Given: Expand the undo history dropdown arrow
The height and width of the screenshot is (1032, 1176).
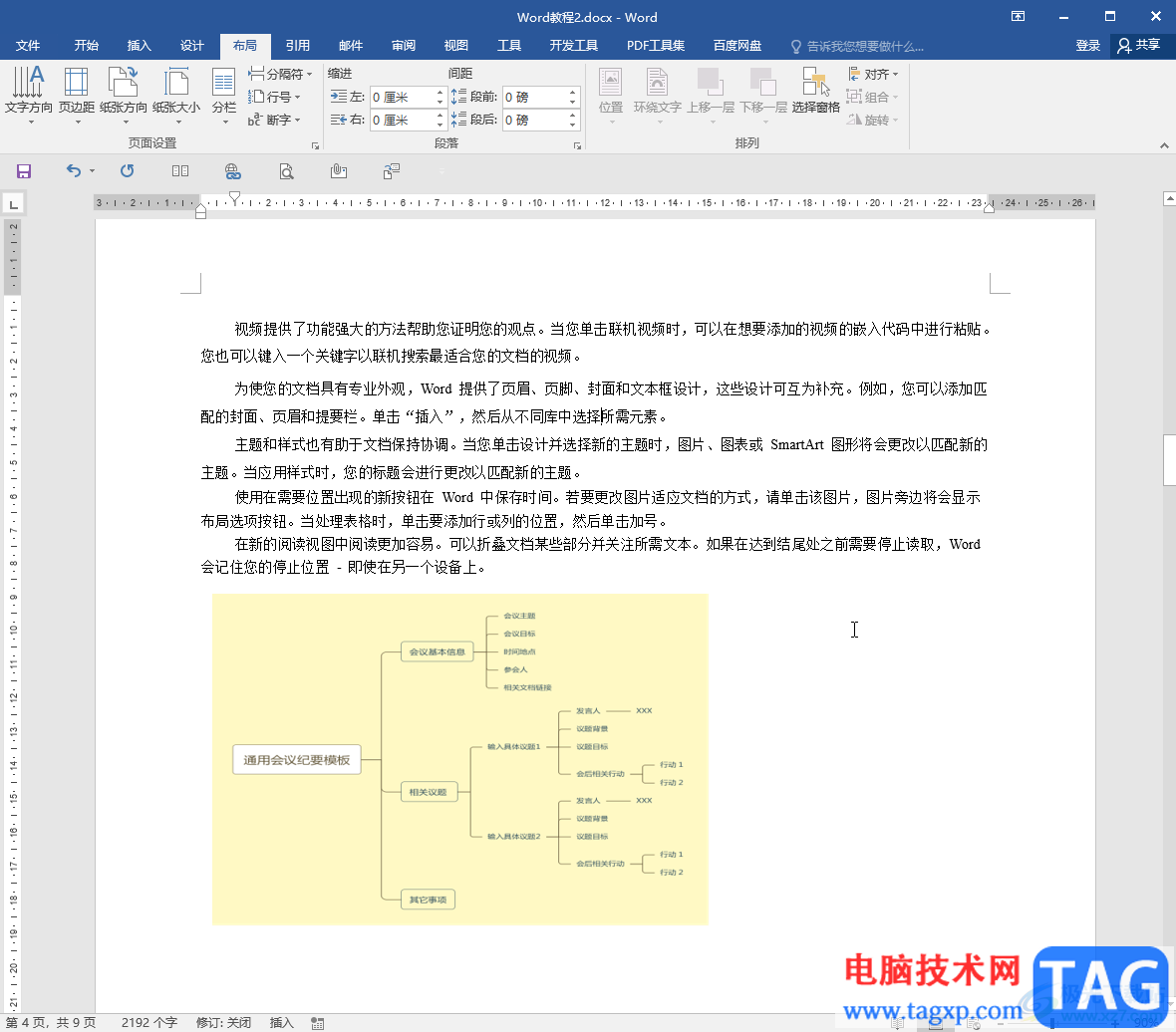Looking at the screenshot, I should coord(93,171).
